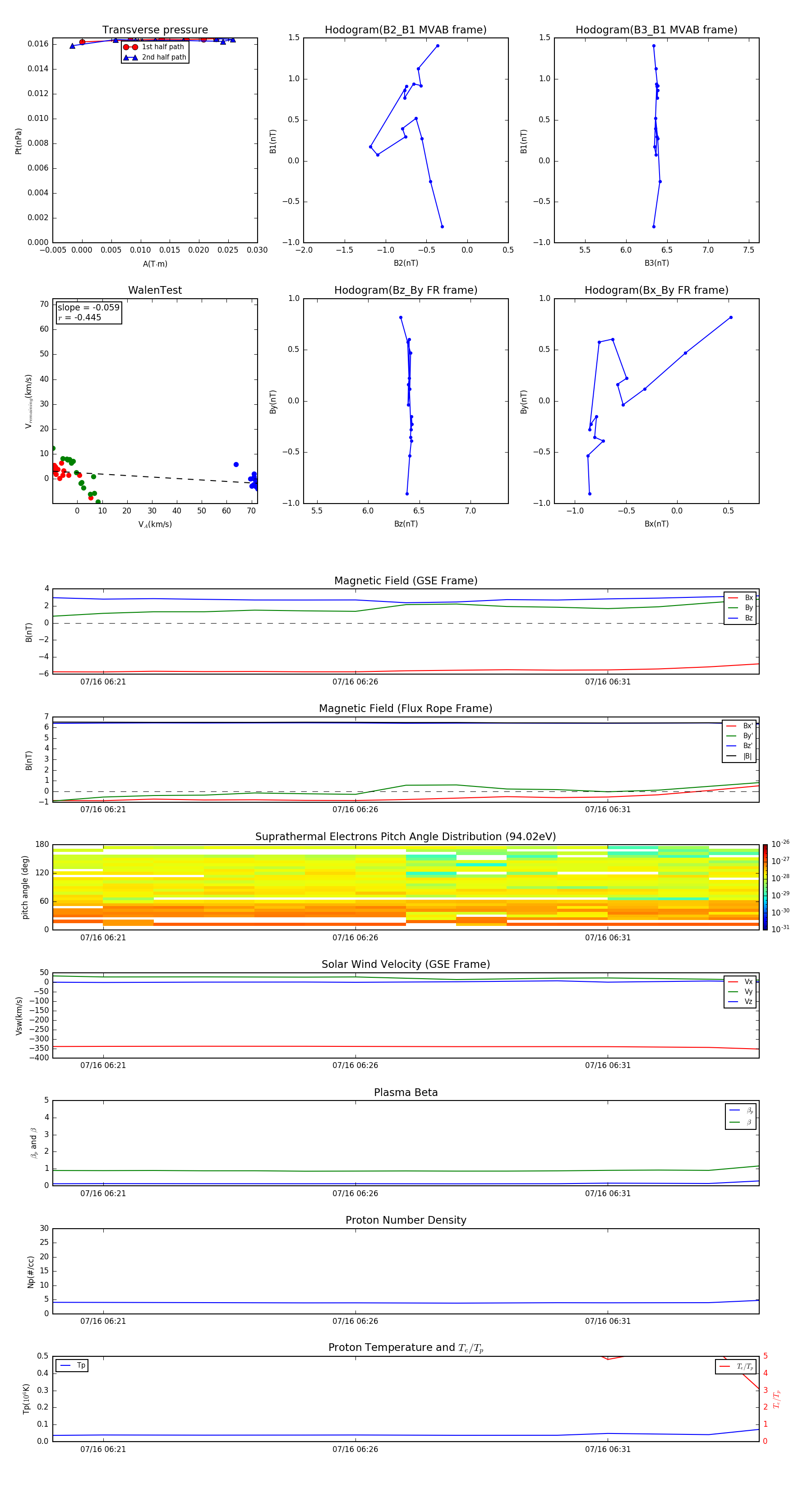Click the 'Bx' legend entry in GSE magnetic field
The width and height of the screenshot is (812, 1489).
click(x=740, y=598)
